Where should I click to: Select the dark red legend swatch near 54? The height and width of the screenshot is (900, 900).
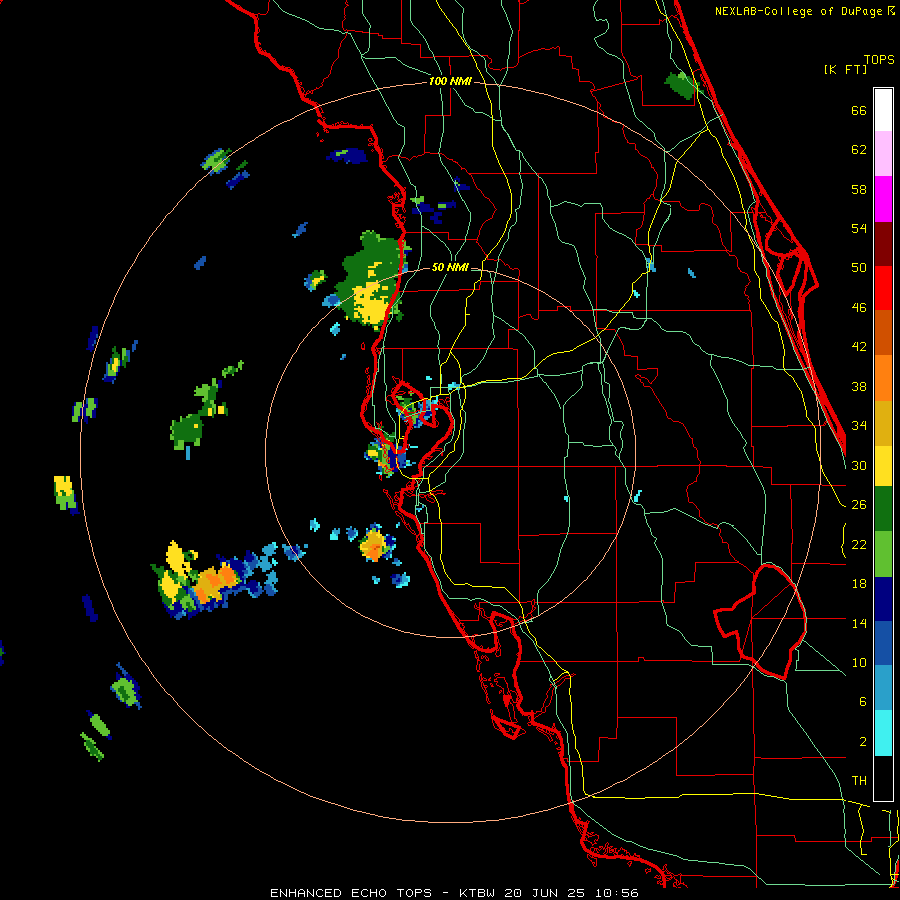[x=883, y=244]
